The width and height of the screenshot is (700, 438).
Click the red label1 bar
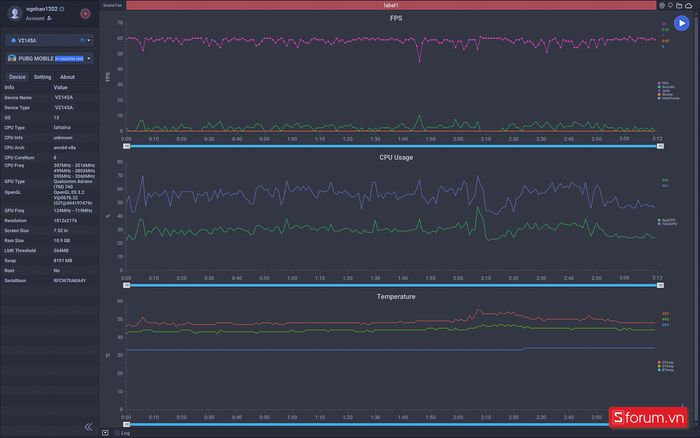point(390,5)
